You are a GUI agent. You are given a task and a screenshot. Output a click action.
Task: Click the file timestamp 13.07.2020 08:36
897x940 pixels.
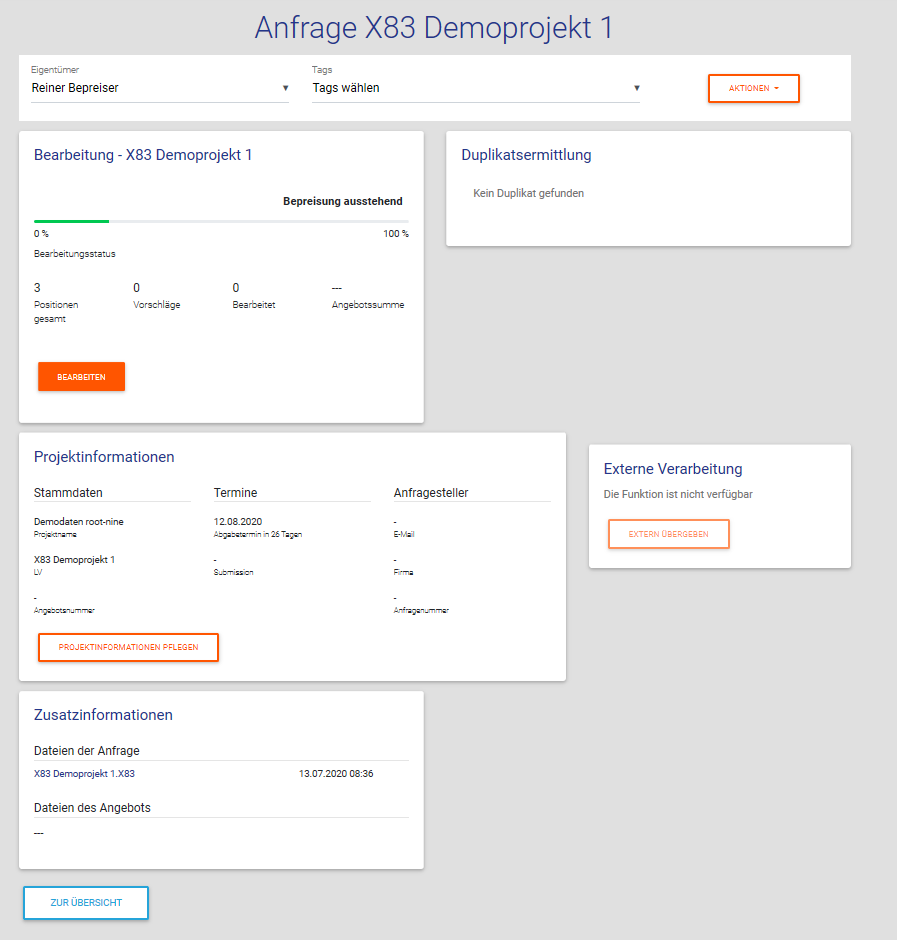click(x=336, y=773)
